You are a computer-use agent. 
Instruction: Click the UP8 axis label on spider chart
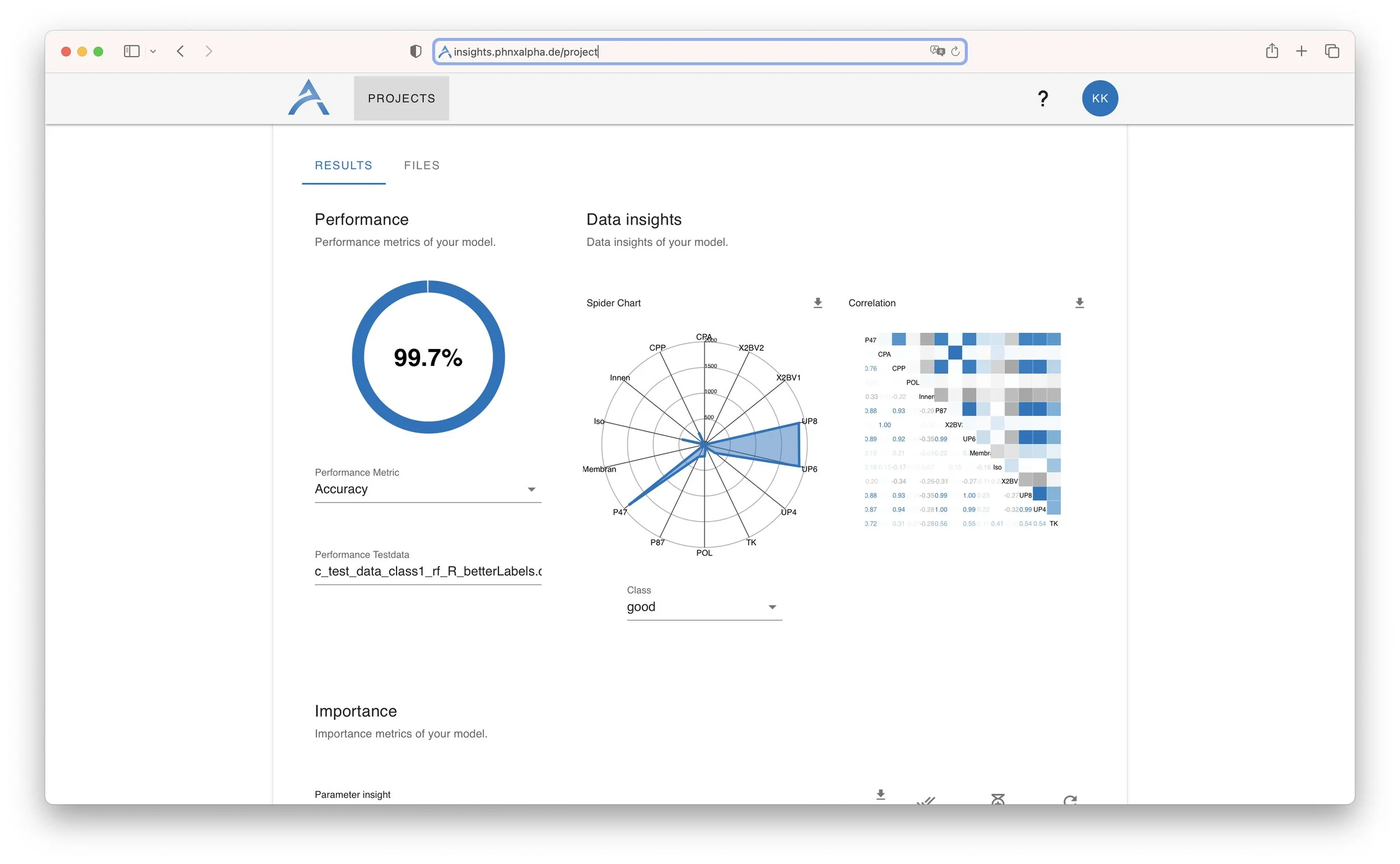[809, 421]
